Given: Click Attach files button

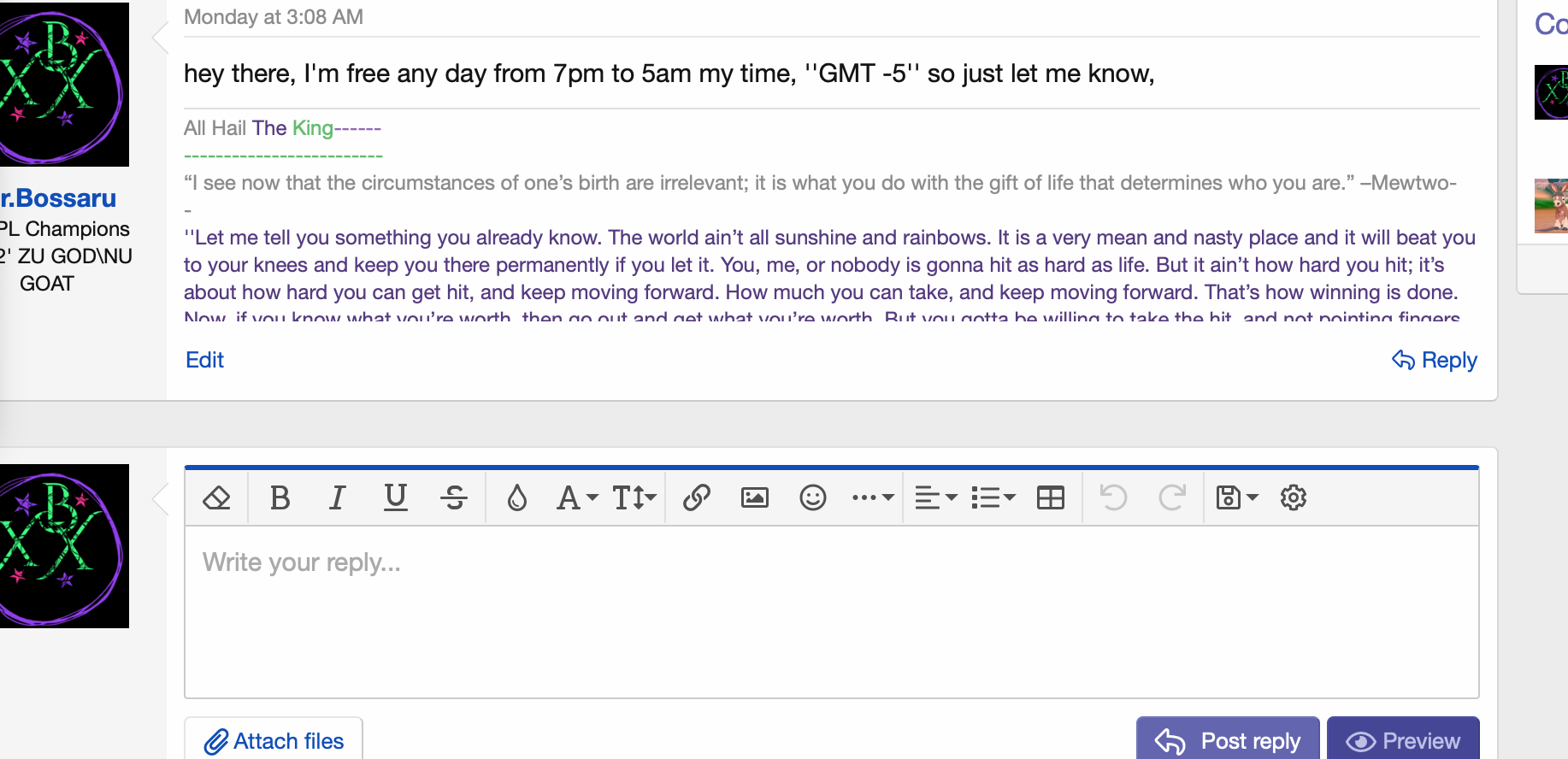Looking at the screenshot, I should click(x=274, y=740).
